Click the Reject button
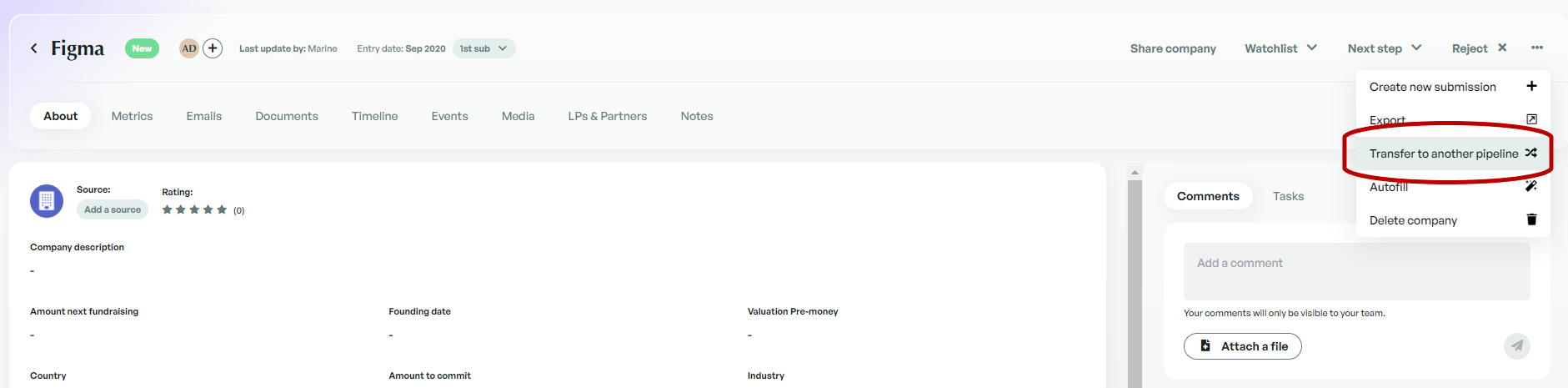This screenshot has height=388, width=1568. point(1479,48)
